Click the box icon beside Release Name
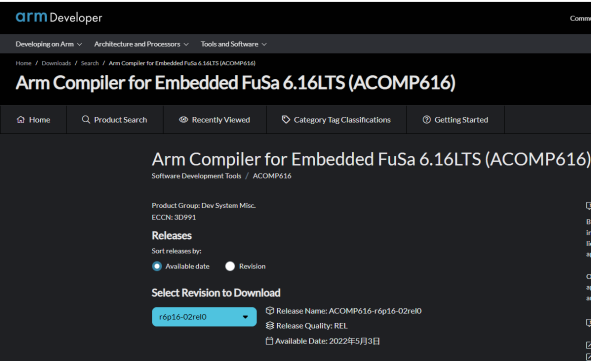This screenshot has height=362, width=592. 270,311
